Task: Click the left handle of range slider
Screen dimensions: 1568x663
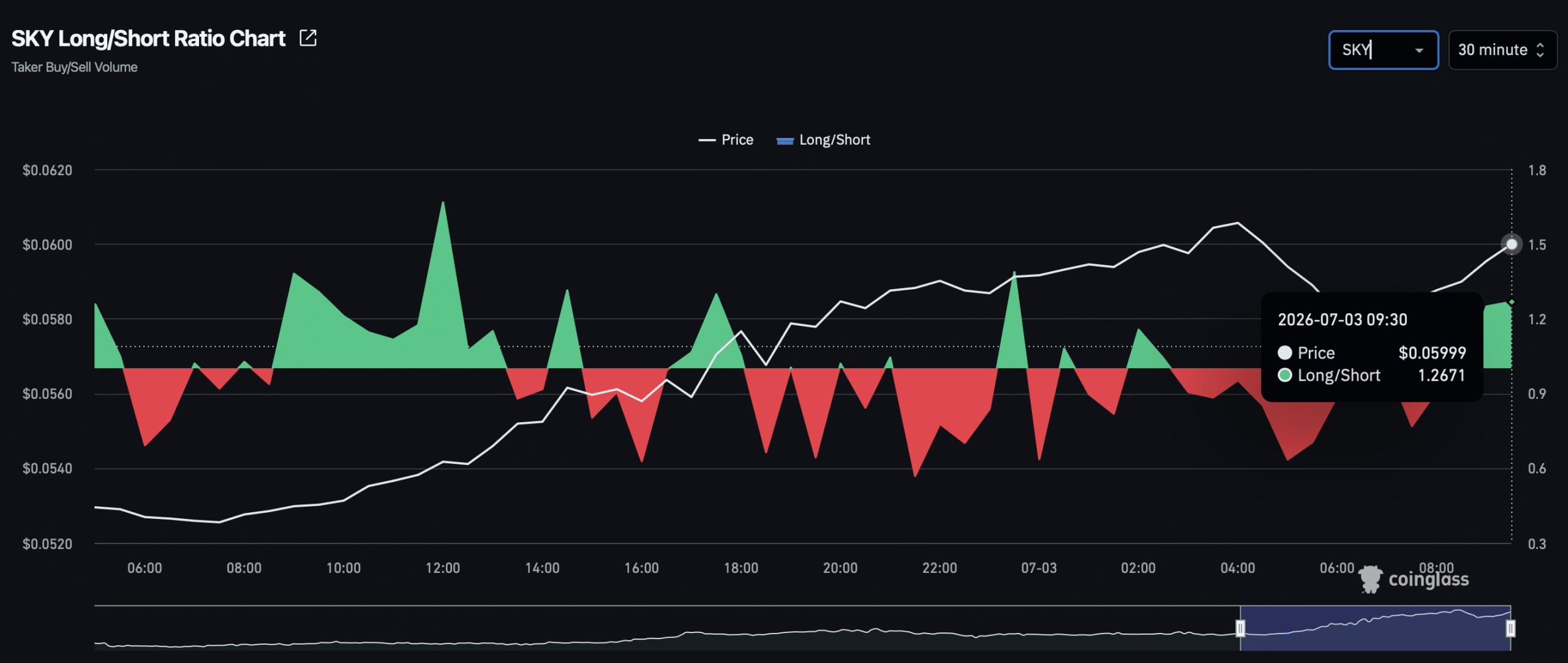Action: (x=1240, y=628)
